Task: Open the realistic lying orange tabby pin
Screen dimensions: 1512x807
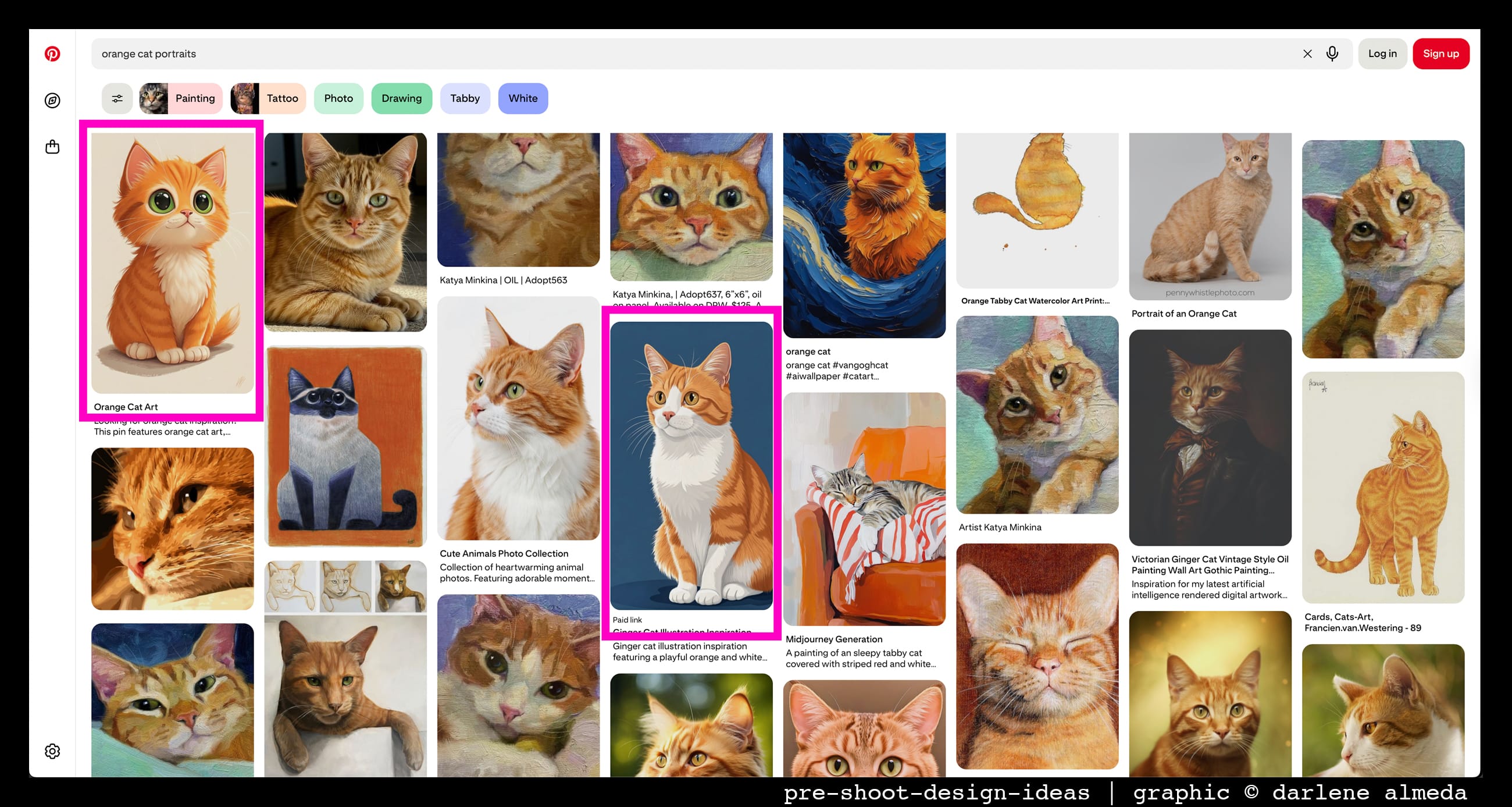Action: [x=345, y=232]
